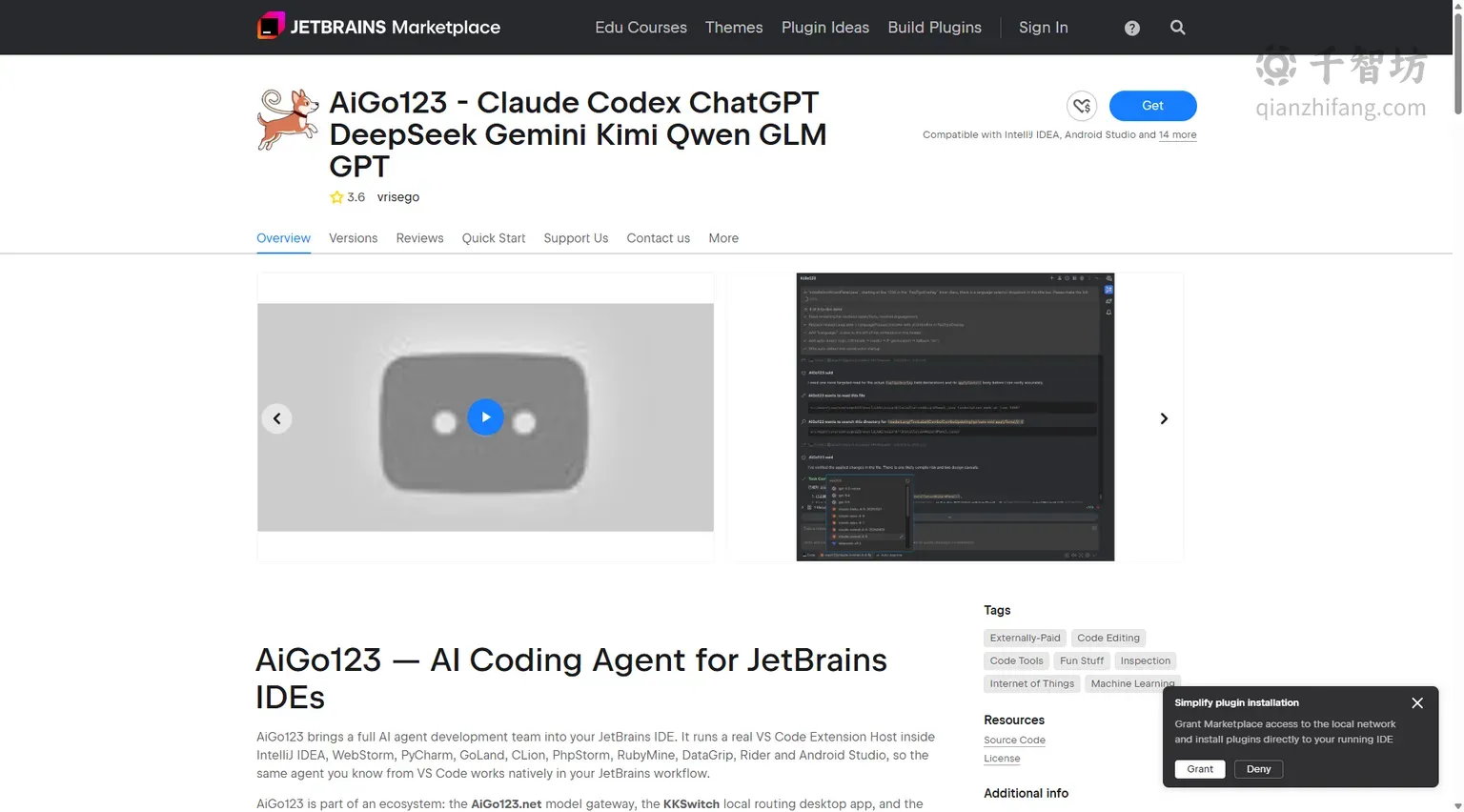
Task: Close the Simplify plugin installation popup
Action: point(1417,702)
